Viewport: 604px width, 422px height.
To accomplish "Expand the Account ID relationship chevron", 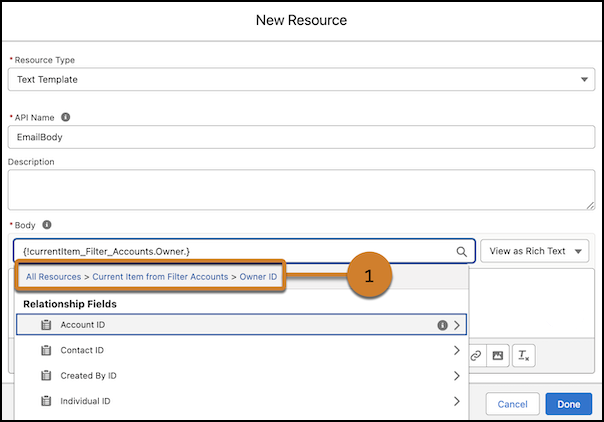I will 457,325.
